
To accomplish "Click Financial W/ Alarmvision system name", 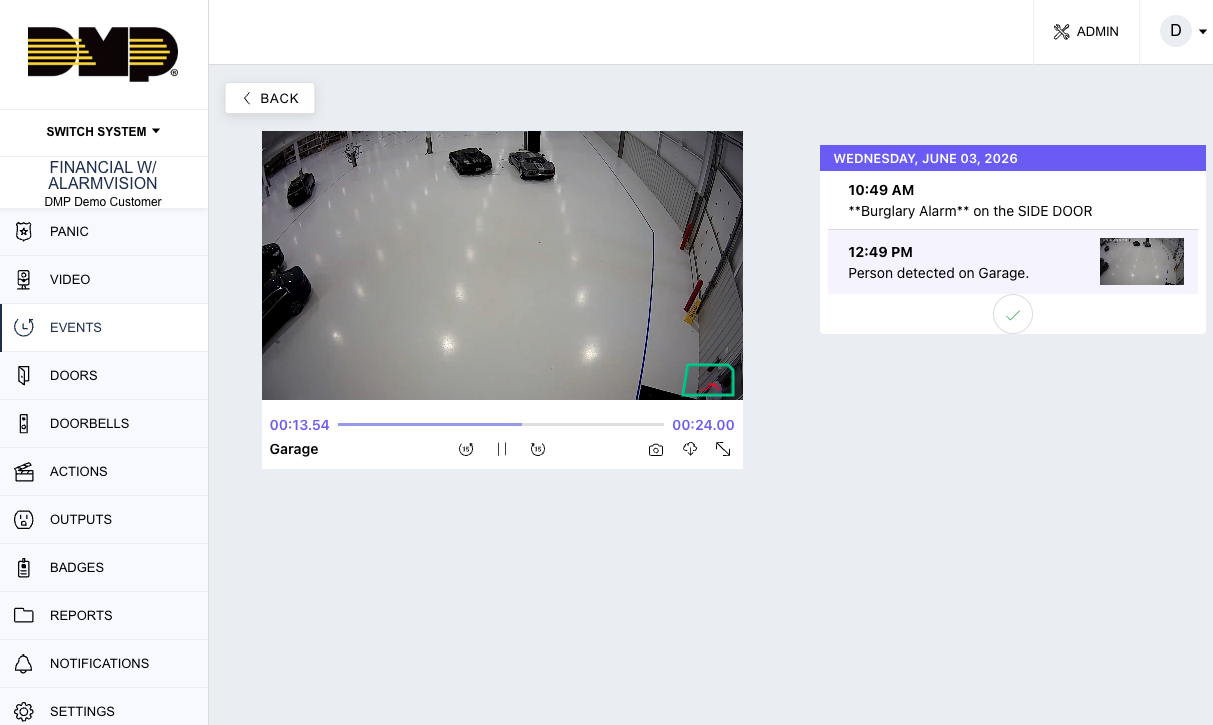I will 104,175.
